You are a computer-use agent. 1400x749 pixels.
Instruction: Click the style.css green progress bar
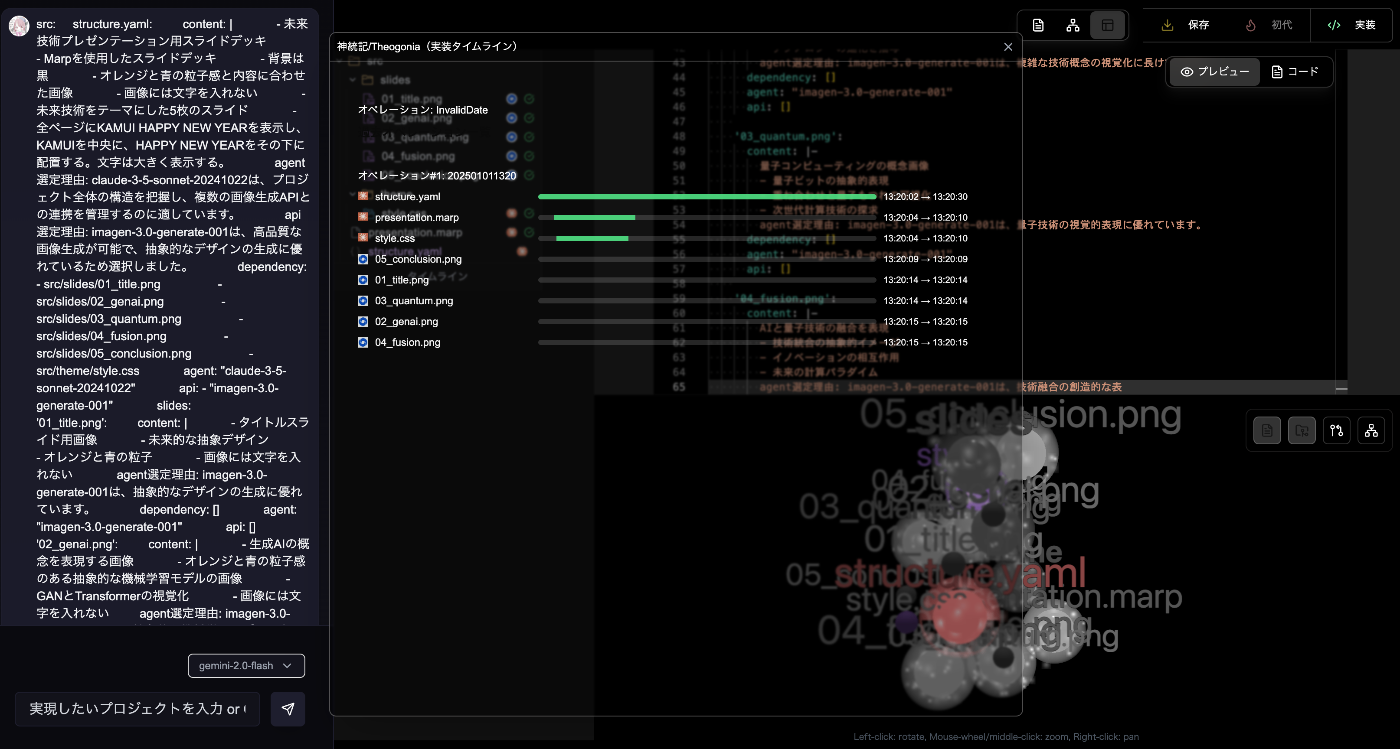tap(592, 238)
